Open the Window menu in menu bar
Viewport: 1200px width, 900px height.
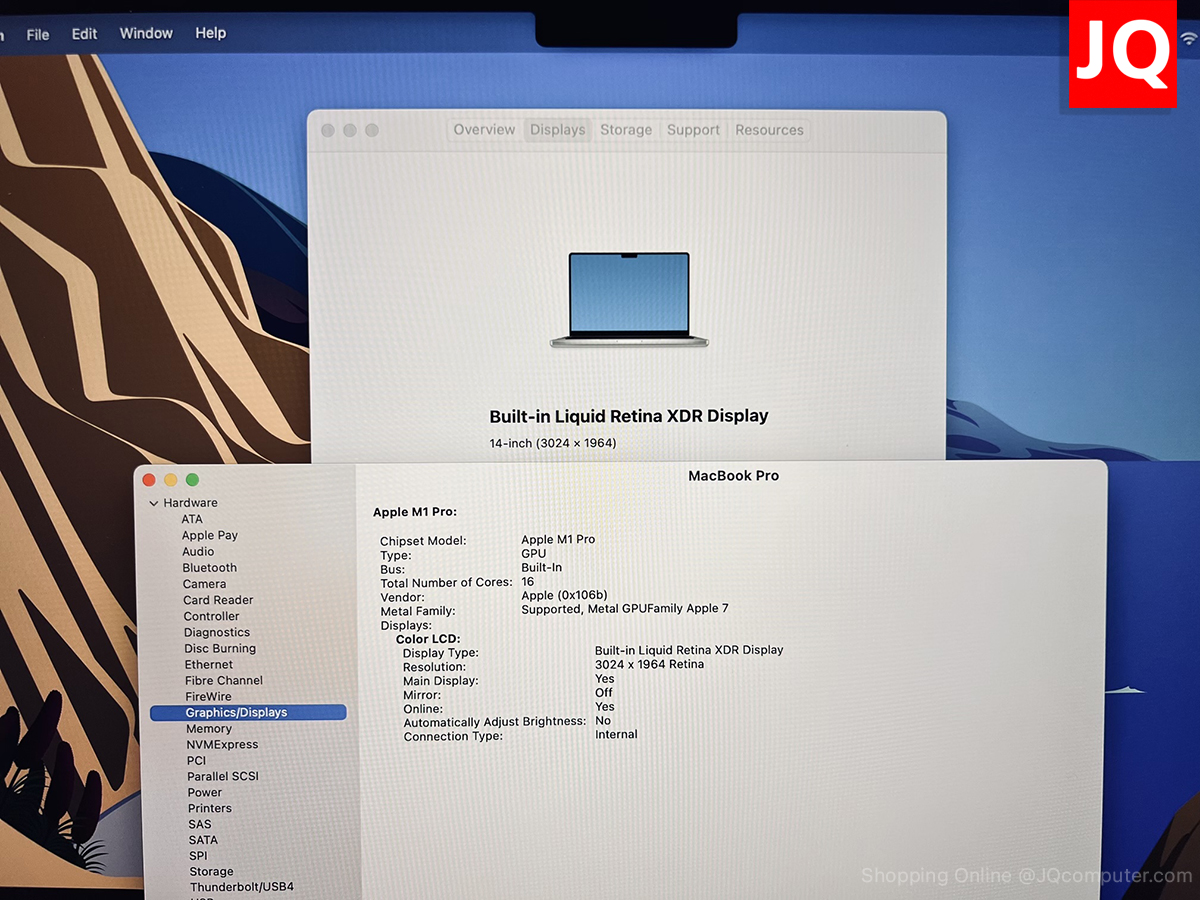click(146, 33)
